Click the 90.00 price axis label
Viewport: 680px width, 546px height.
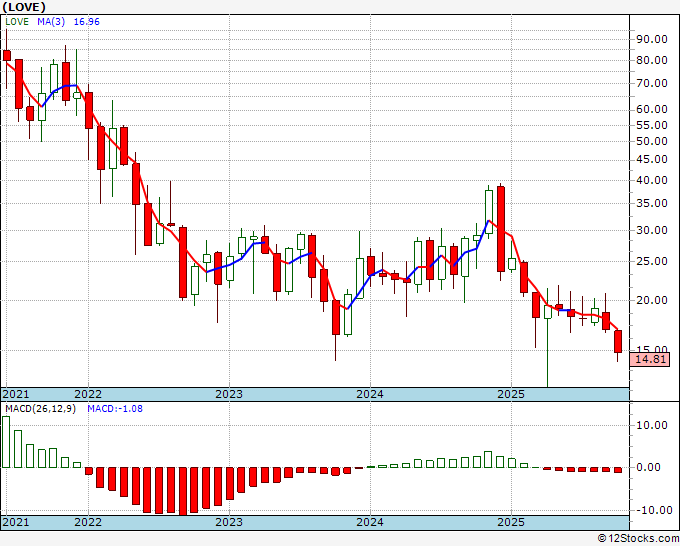[x=652, y=39]
